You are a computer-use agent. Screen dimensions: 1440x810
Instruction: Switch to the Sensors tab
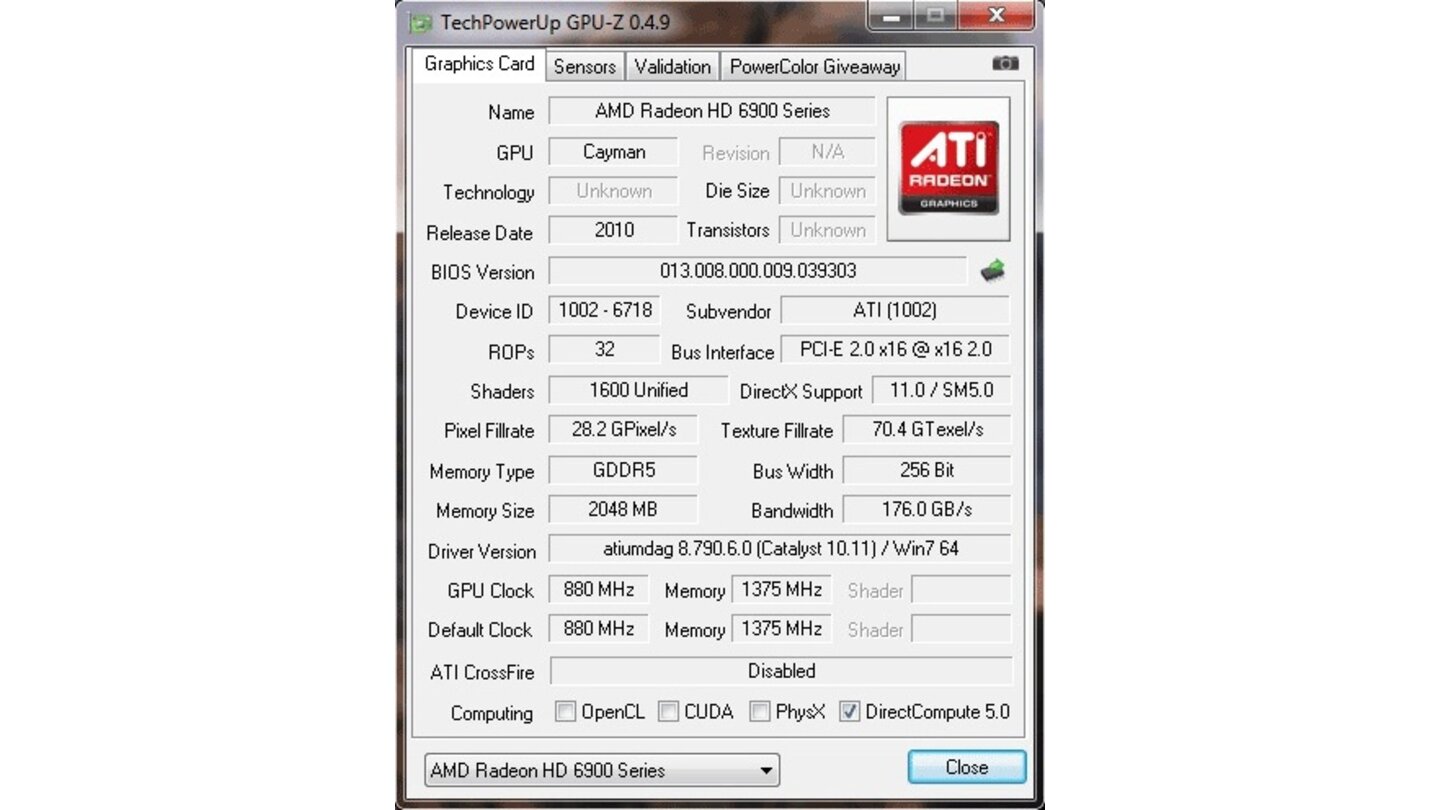(585, 67)
